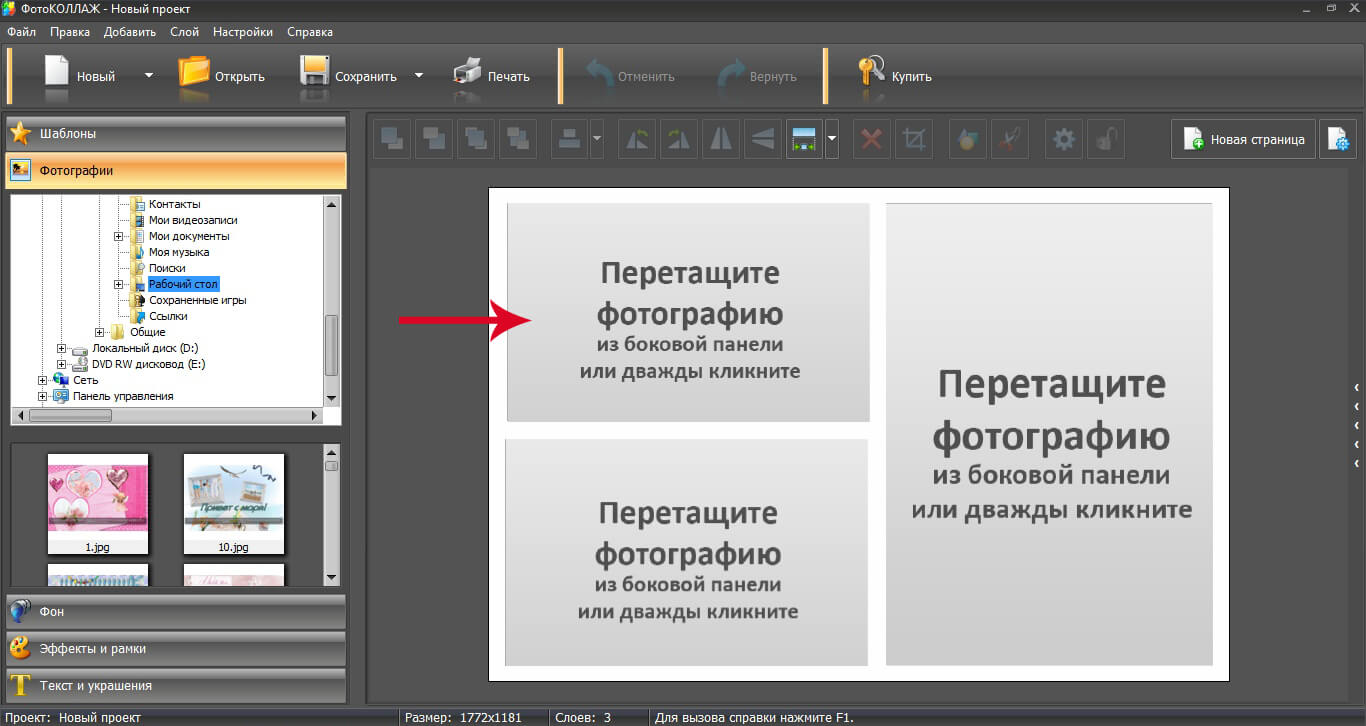Click the Печать print button
This screenshot has width=1366, height=726.
pos(490,75)
